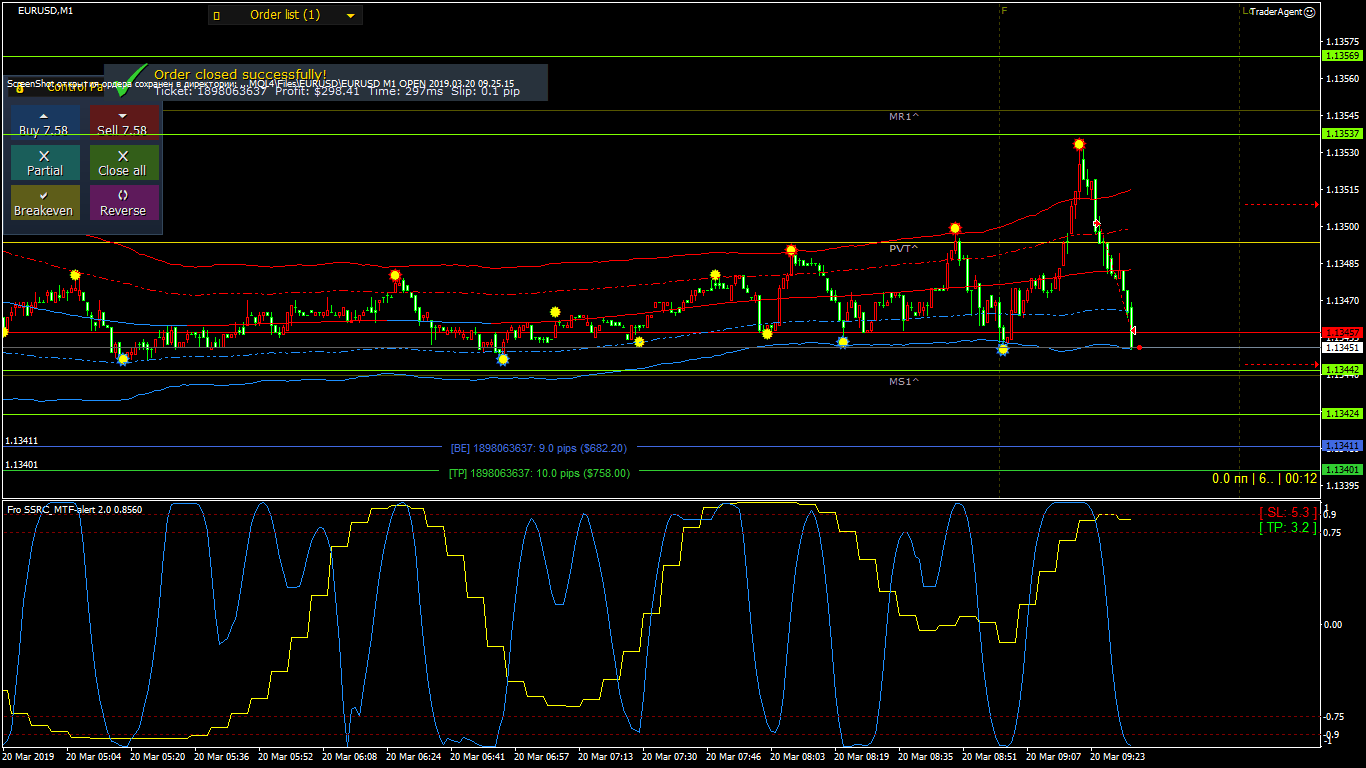Select the 1.13424 green price label
1366x768 pixels.
coord(1343,413)
